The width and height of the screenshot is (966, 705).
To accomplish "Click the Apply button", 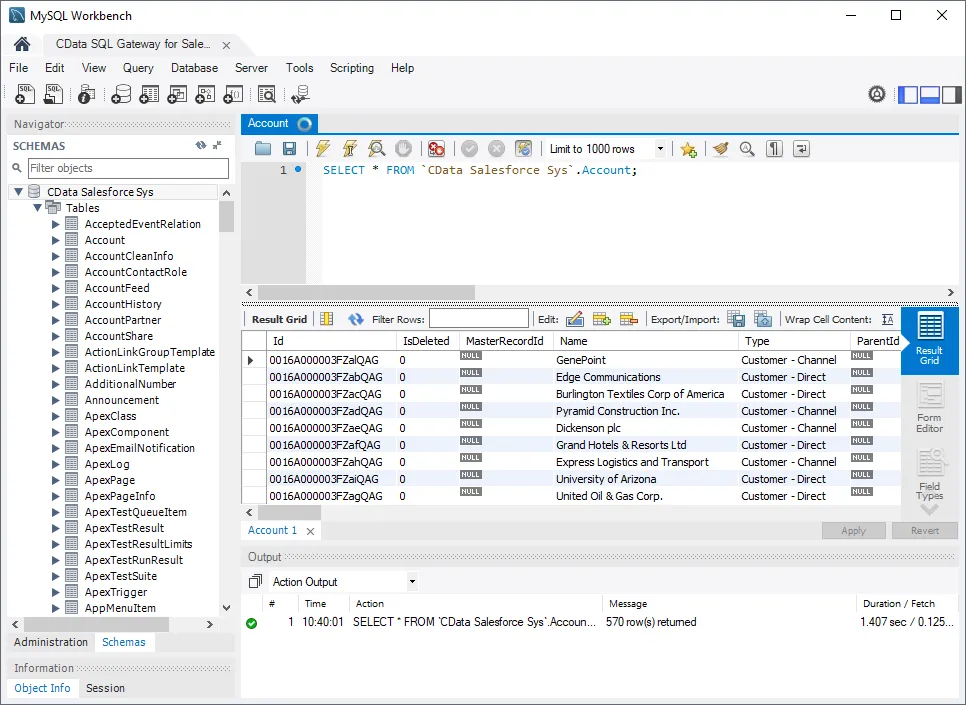I will (x=854, y=530).
